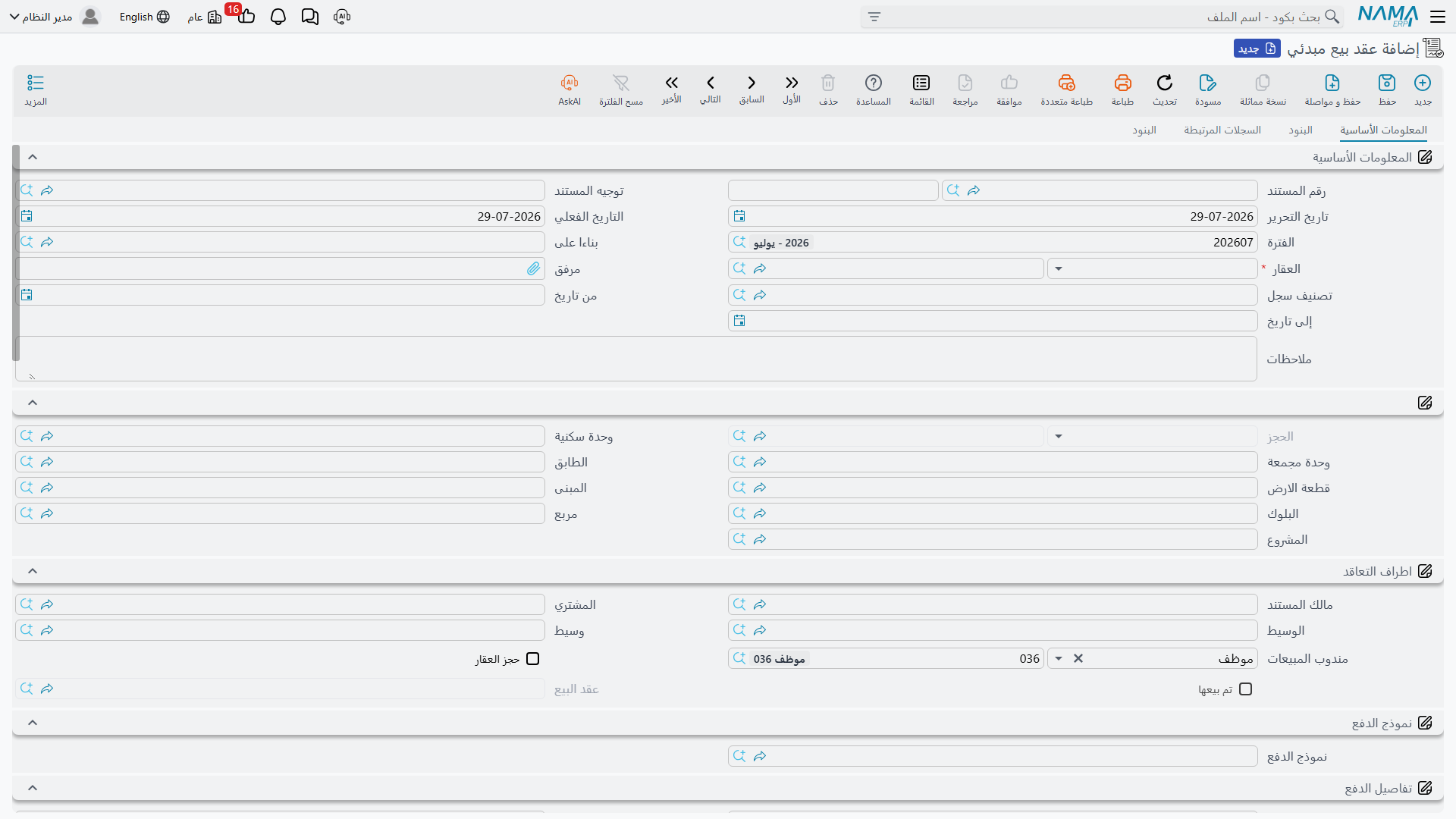This screenshot has width=1456, height=819.
Task: Open lookup search for وحدة سكنية
Action: (x=27, y=436)
